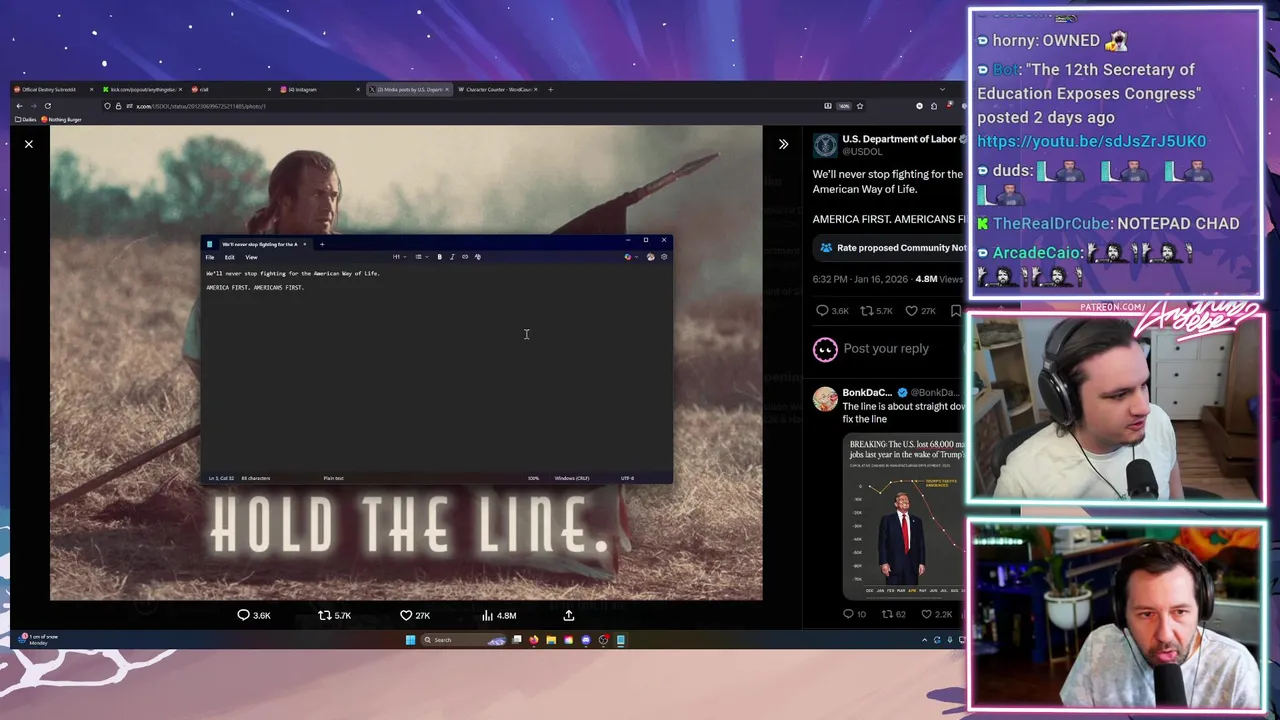Open Dailies bookmark folder
This screenshot has width=1280, height=720.
pyautogui.click(x=26, y=119)
